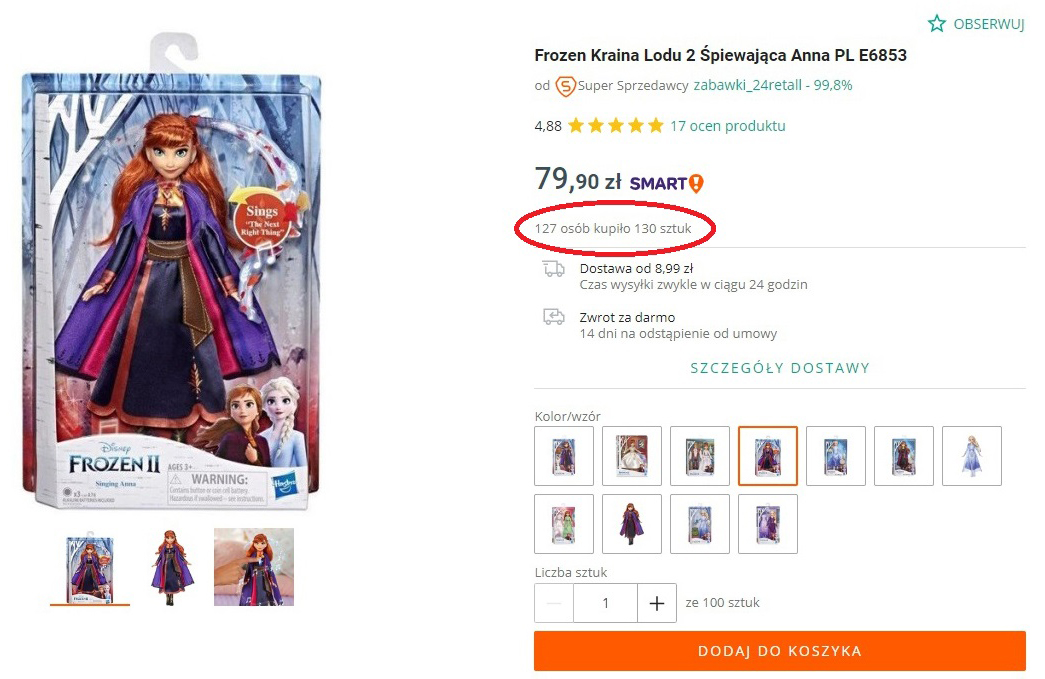Decrease quantity with the minus button
1045x679 pixels.
point(554,603)
